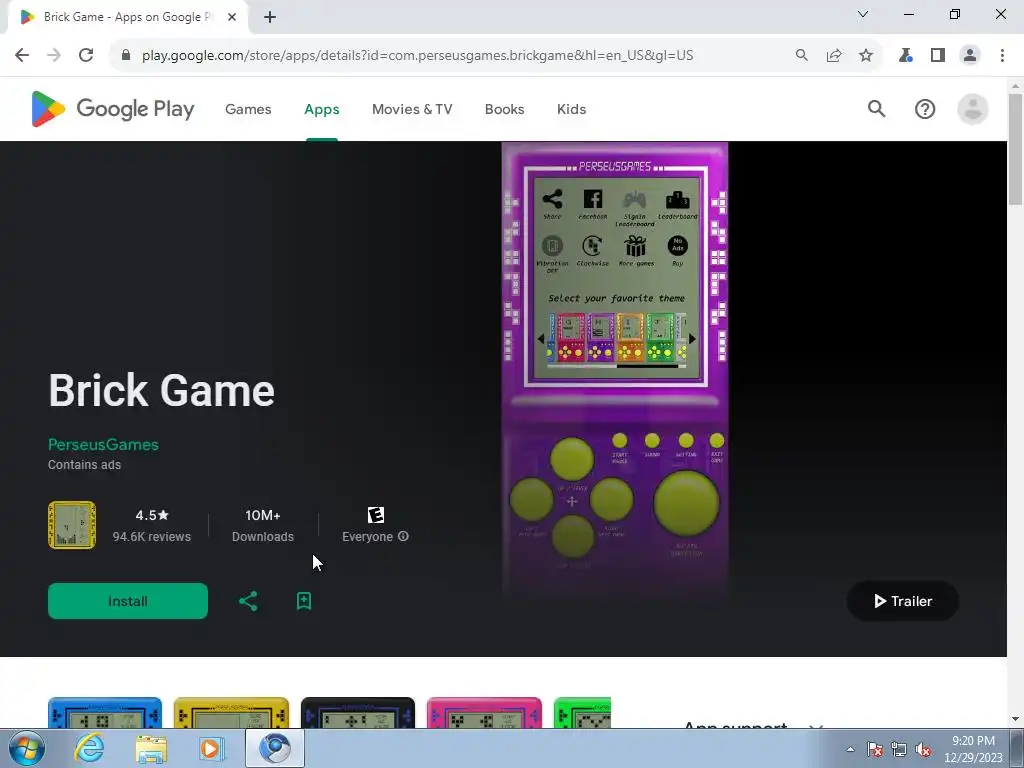Screen dimensions: 1024x768
Task: Show Everyone content rating info
Action: tap(404, 536)
